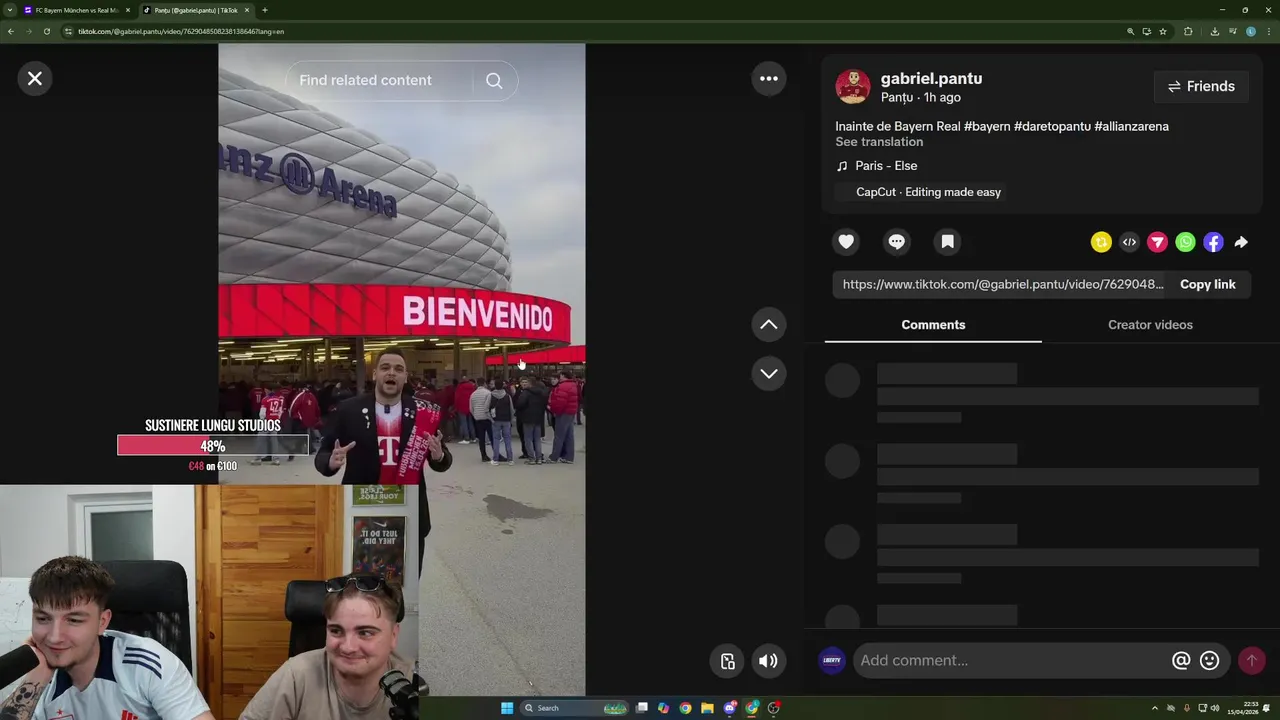Go to previous video with up chevron
The height and width of the screenshot is (720, 1280).
(x=769, y=324)
